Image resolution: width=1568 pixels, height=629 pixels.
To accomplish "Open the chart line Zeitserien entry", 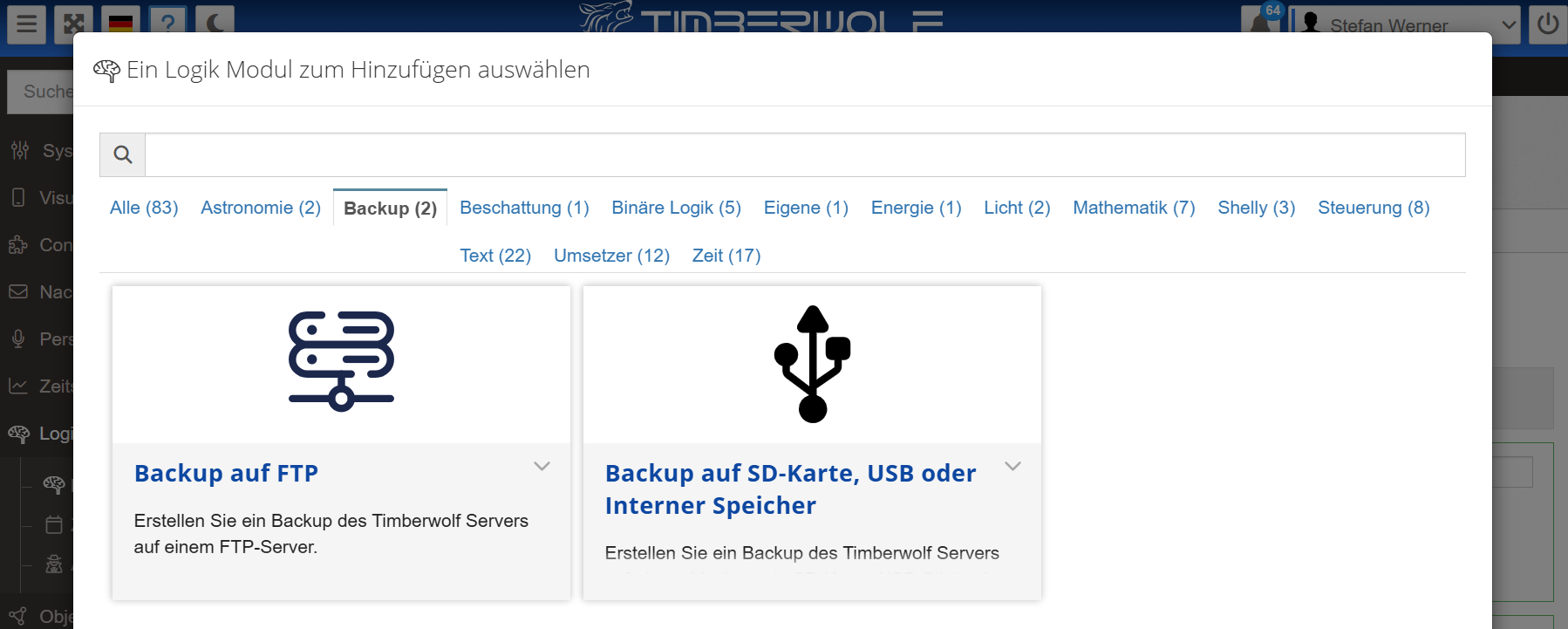I will coord(18,386).
